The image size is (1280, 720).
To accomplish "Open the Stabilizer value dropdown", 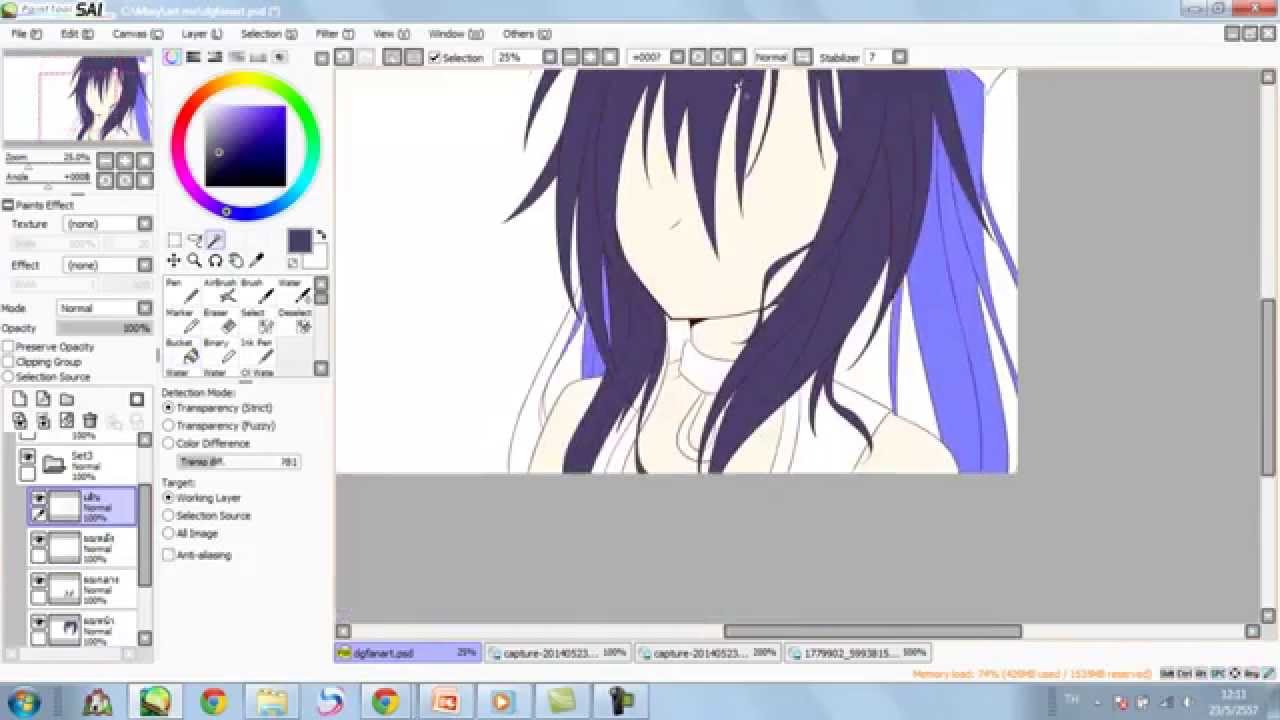I will pyautogui.click(x=899, y=58).
